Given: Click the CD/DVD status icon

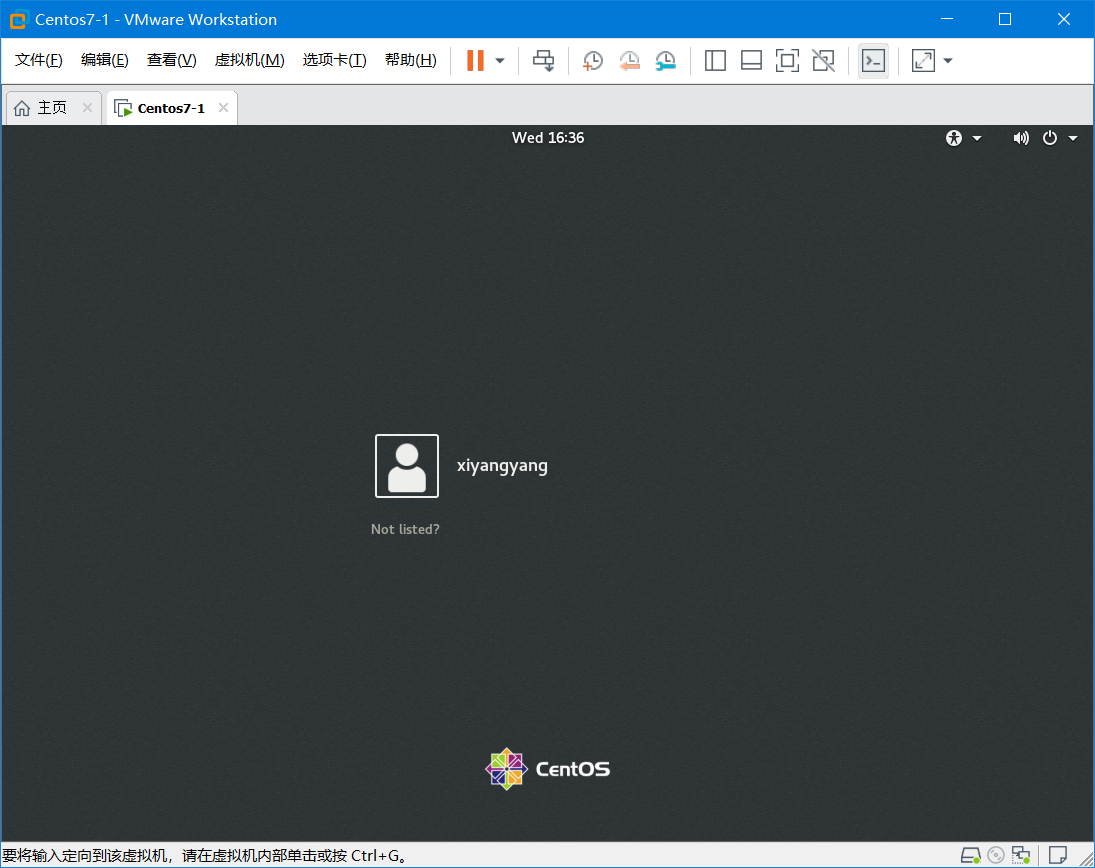Looking at the screenshot, I should 995,855.
